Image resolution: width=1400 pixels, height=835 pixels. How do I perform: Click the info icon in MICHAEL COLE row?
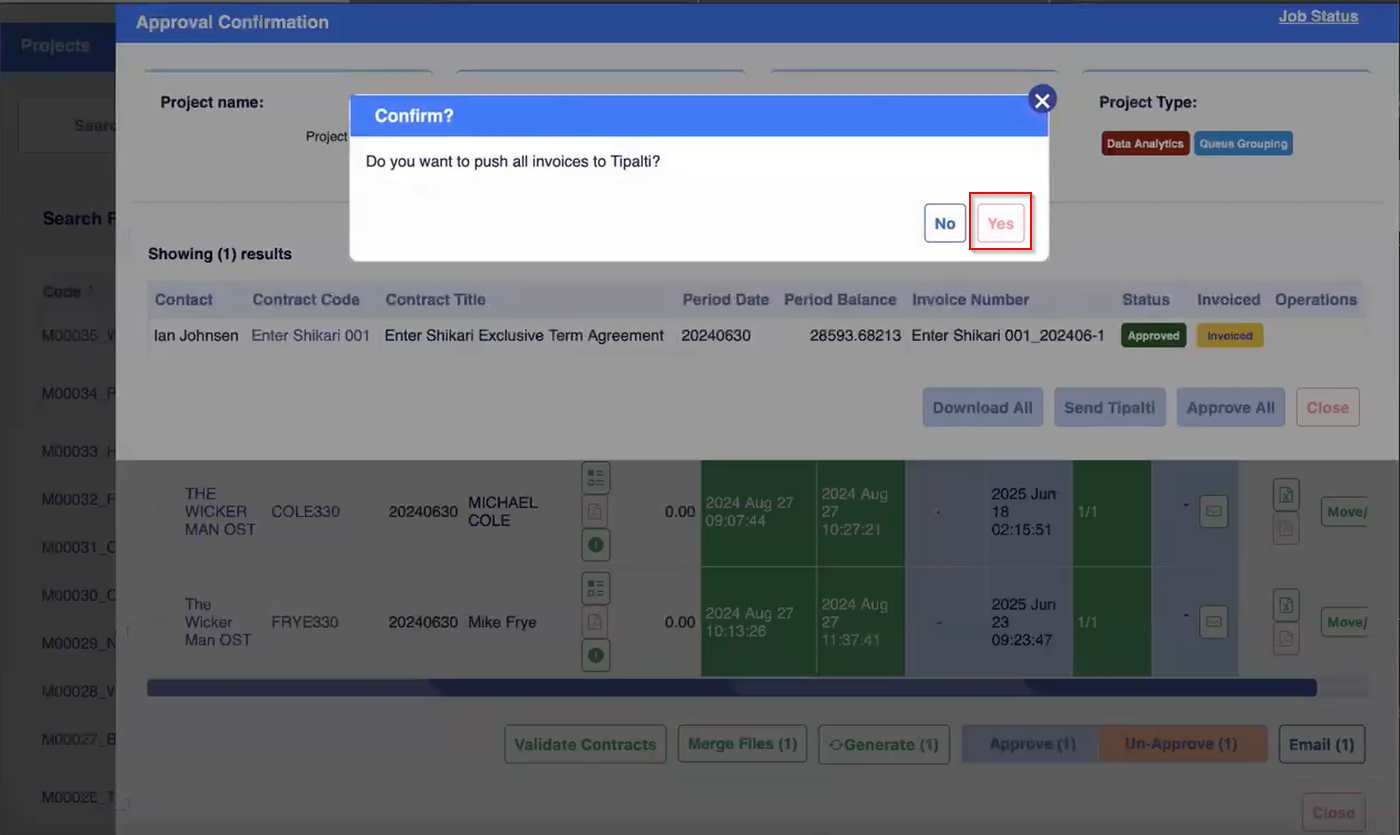click(596, 545)
